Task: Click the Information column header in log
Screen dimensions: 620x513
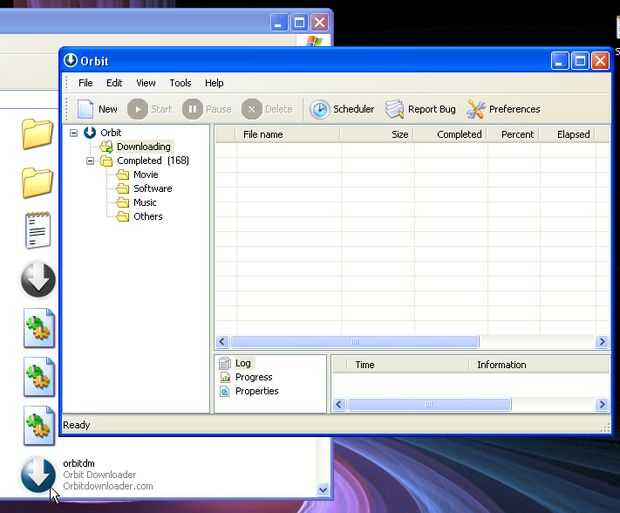Action: click(539, 365)
